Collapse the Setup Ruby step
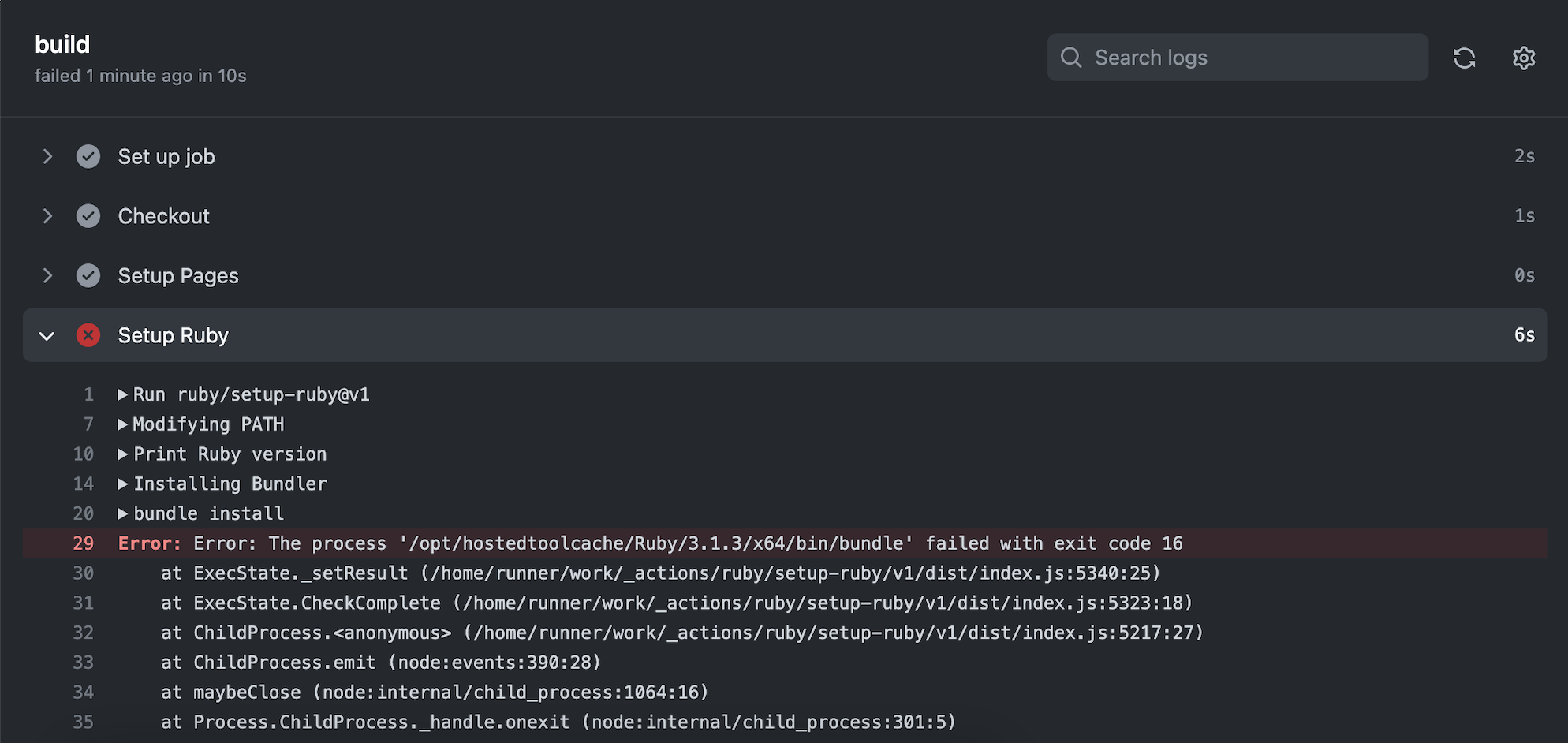1568x743 pixels. tap(47, 335)
